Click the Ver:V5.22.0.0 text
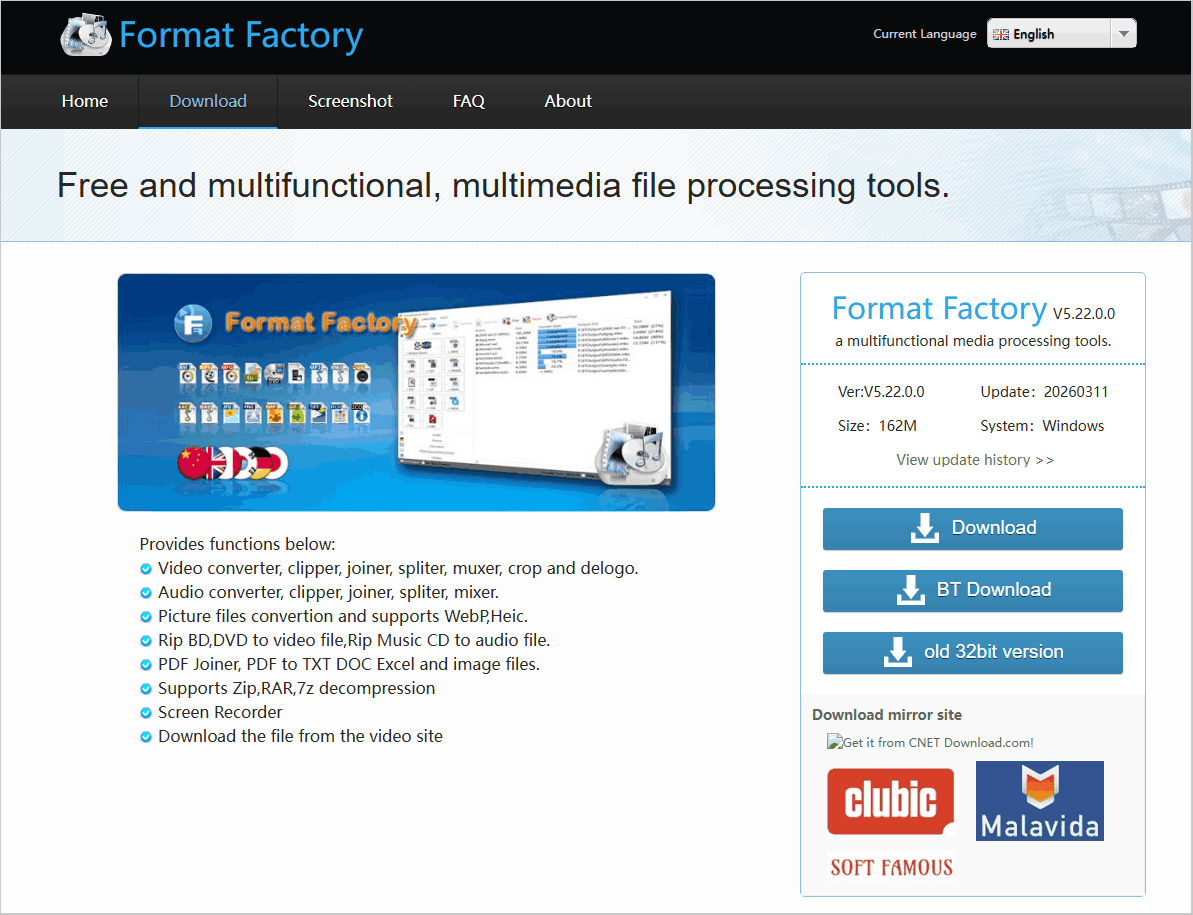Viewport: 1193px width, 915px height. click(881, 392)
